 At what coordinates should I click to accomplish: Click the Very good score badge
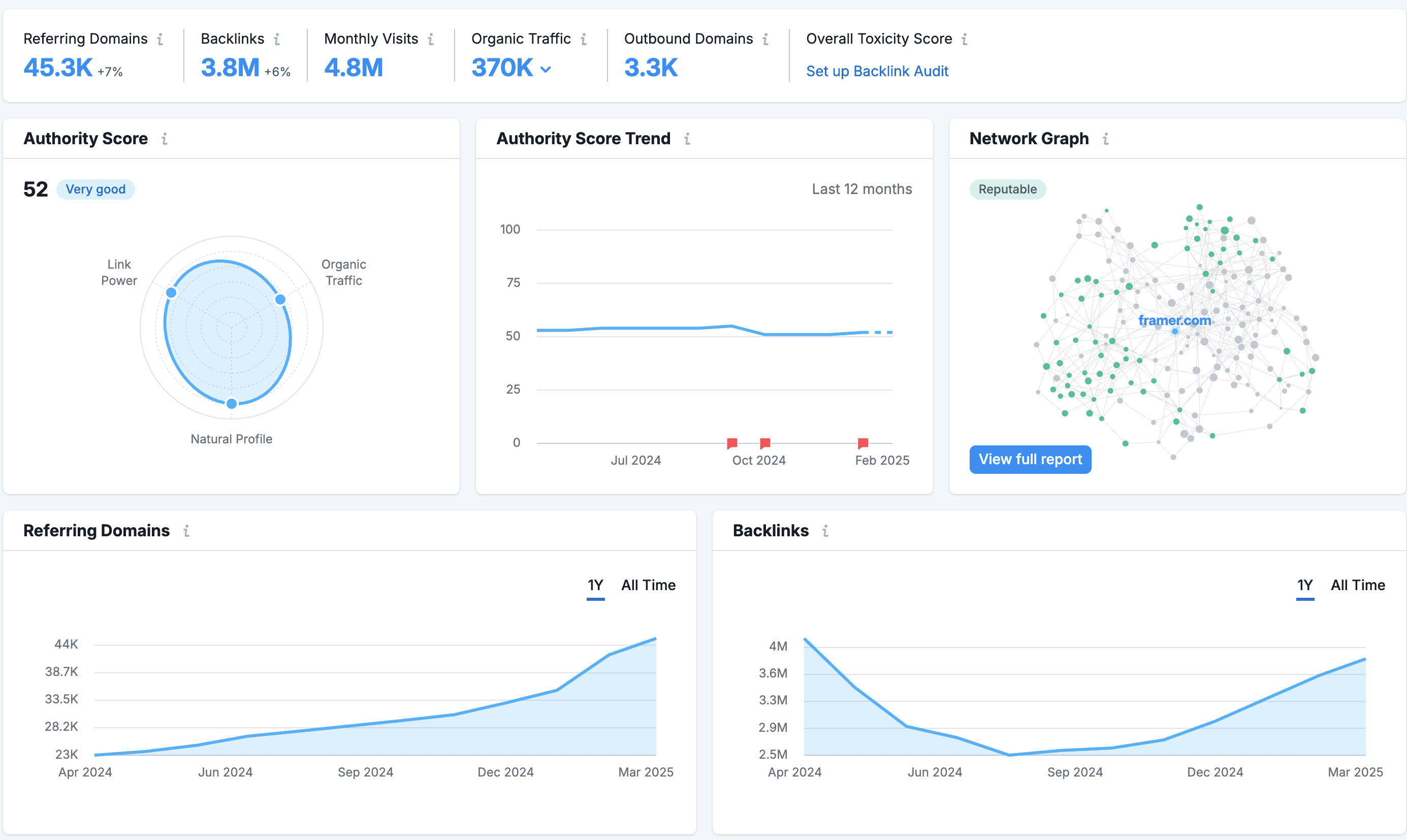click(95, 189)
